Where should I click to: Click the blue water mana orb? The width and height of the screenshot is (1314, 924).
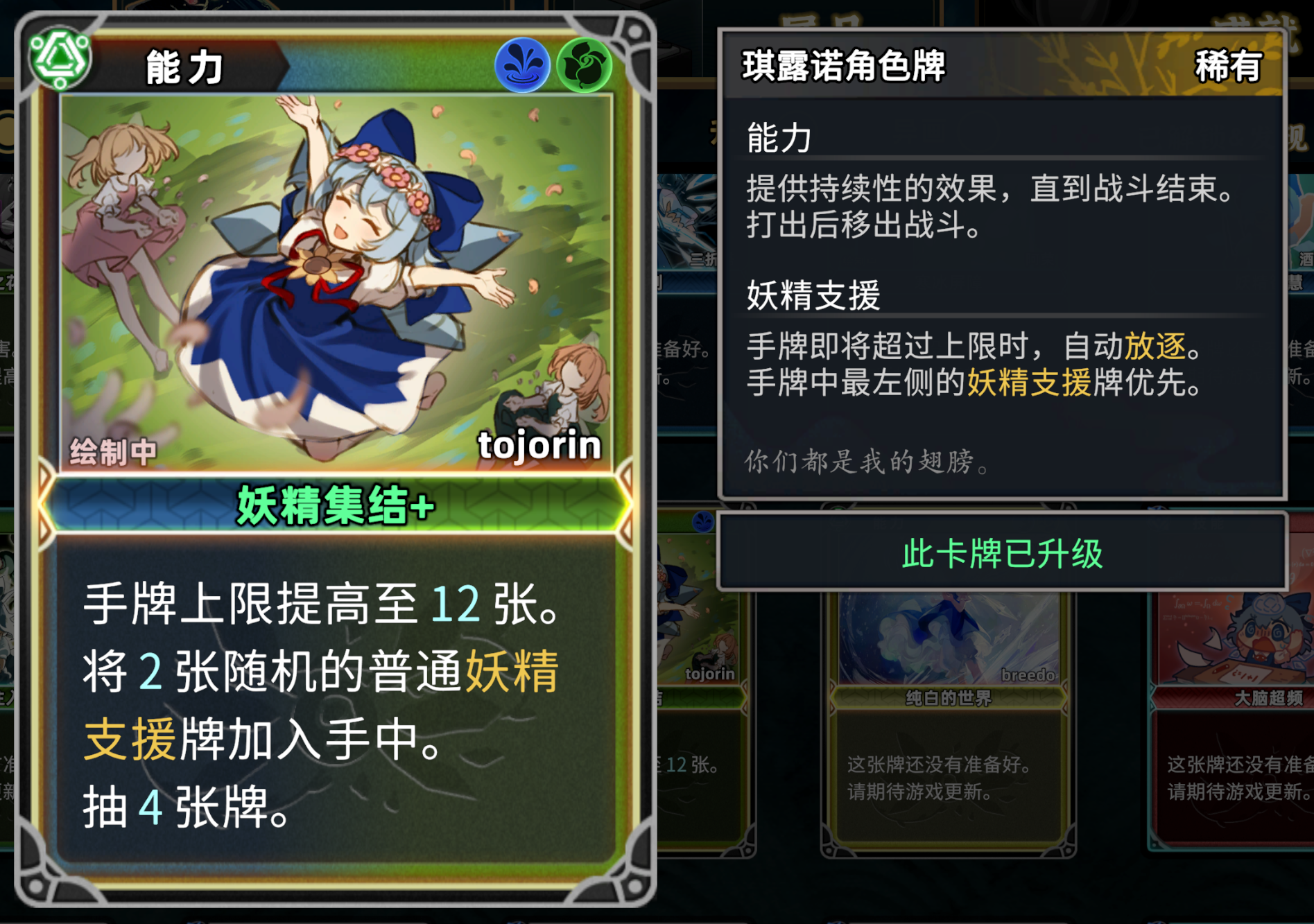pos(522,64)
